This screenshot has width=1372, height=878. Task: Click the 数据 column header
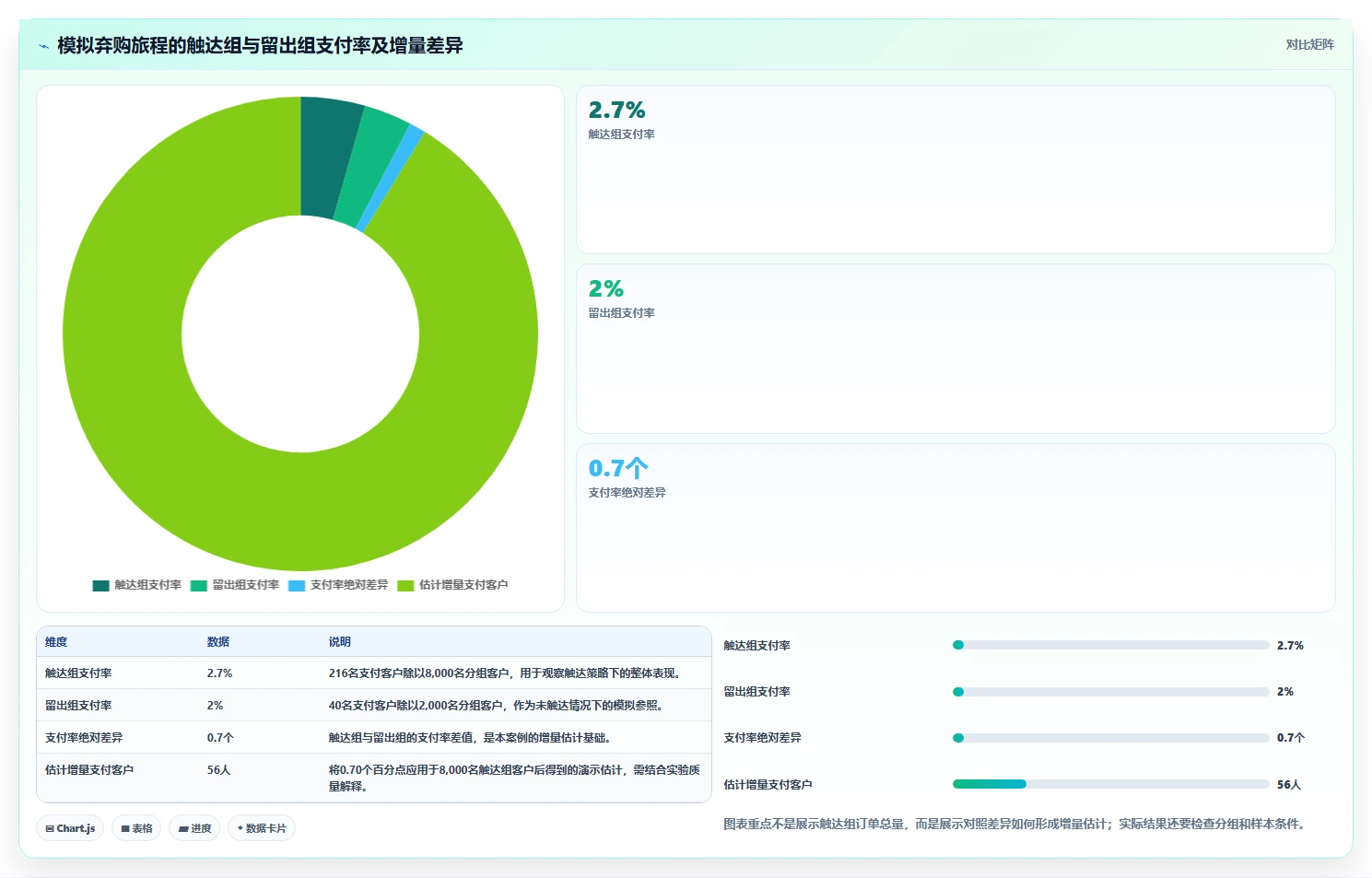click(x=218, y=642)
